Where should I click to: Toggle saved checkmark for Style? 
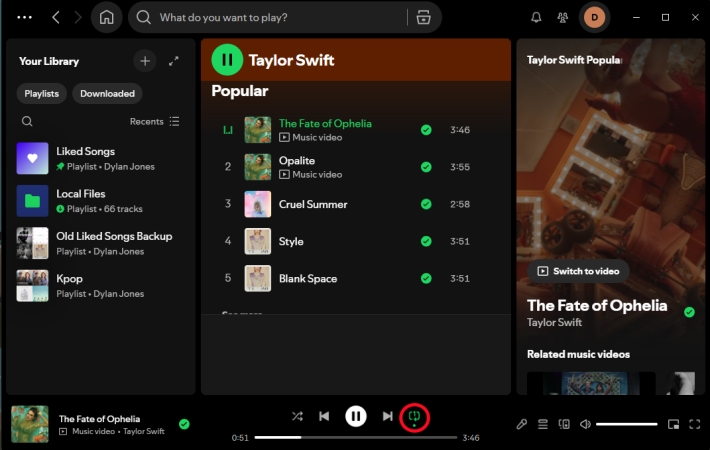(x=426, y=241)
